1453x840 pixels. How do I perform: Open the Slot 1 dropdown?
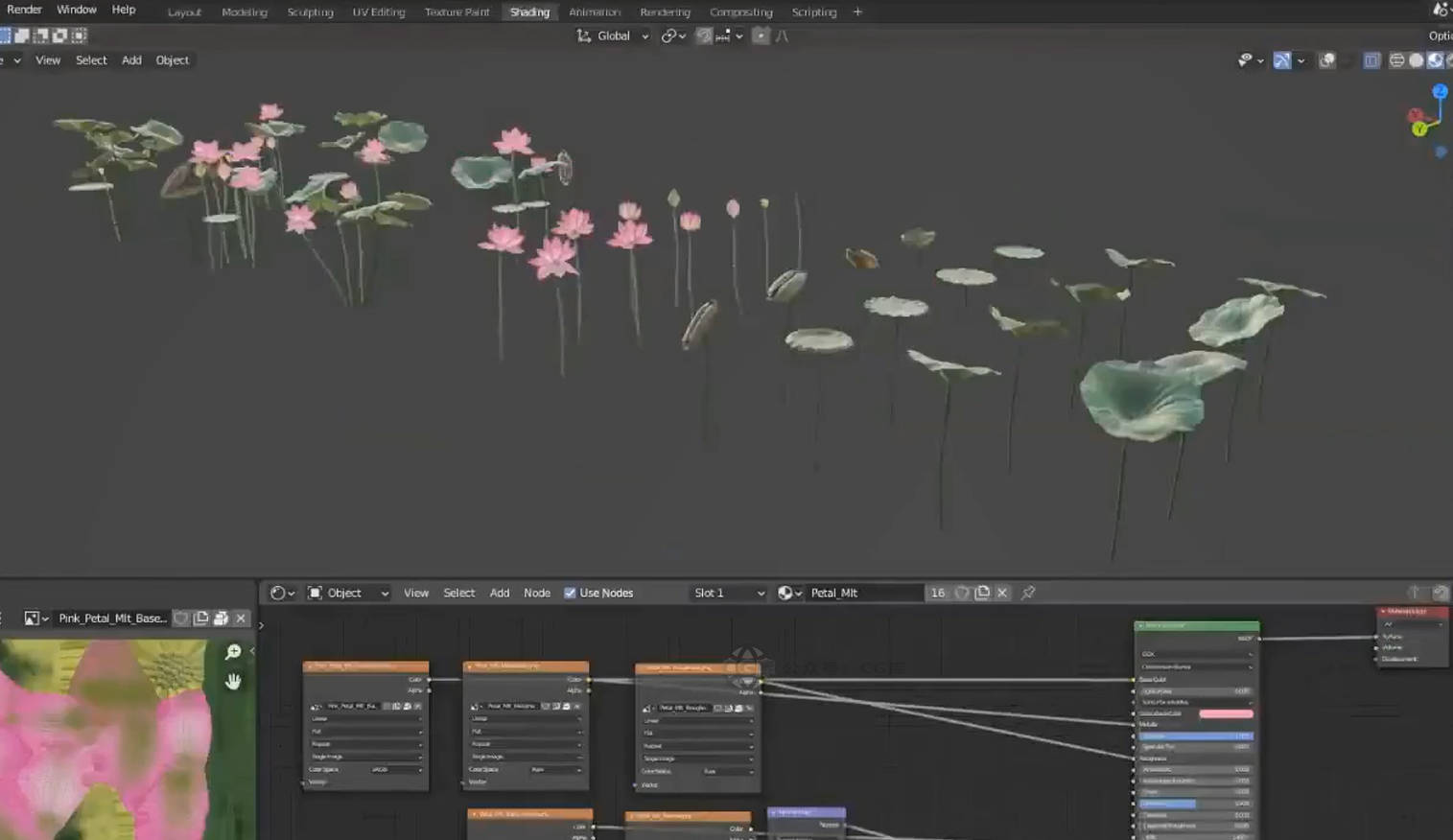[728, 593]
